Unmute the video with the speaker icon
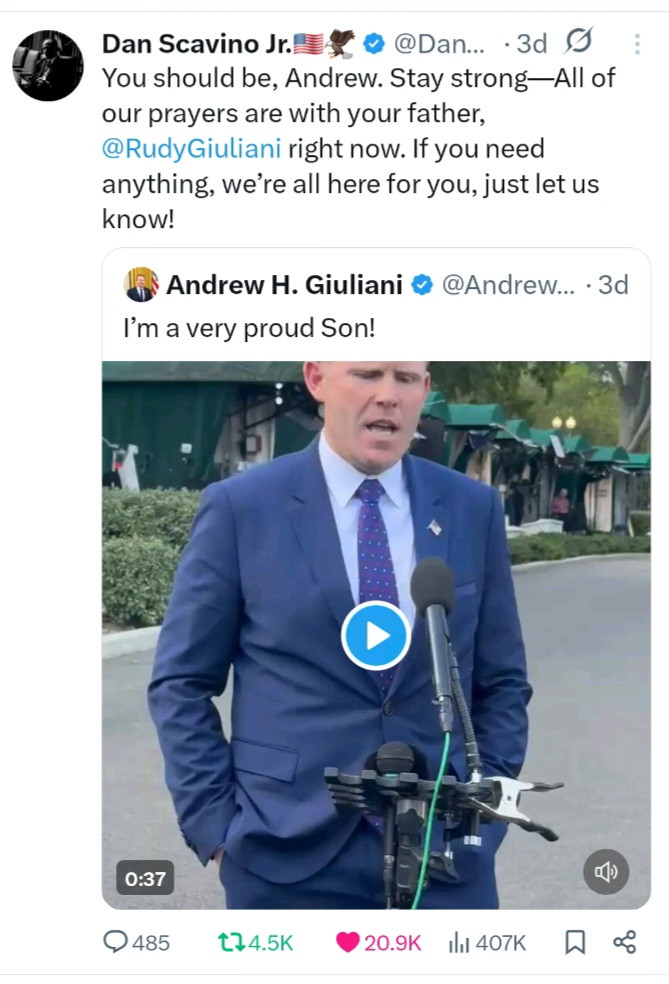 (x=606, y=872)
